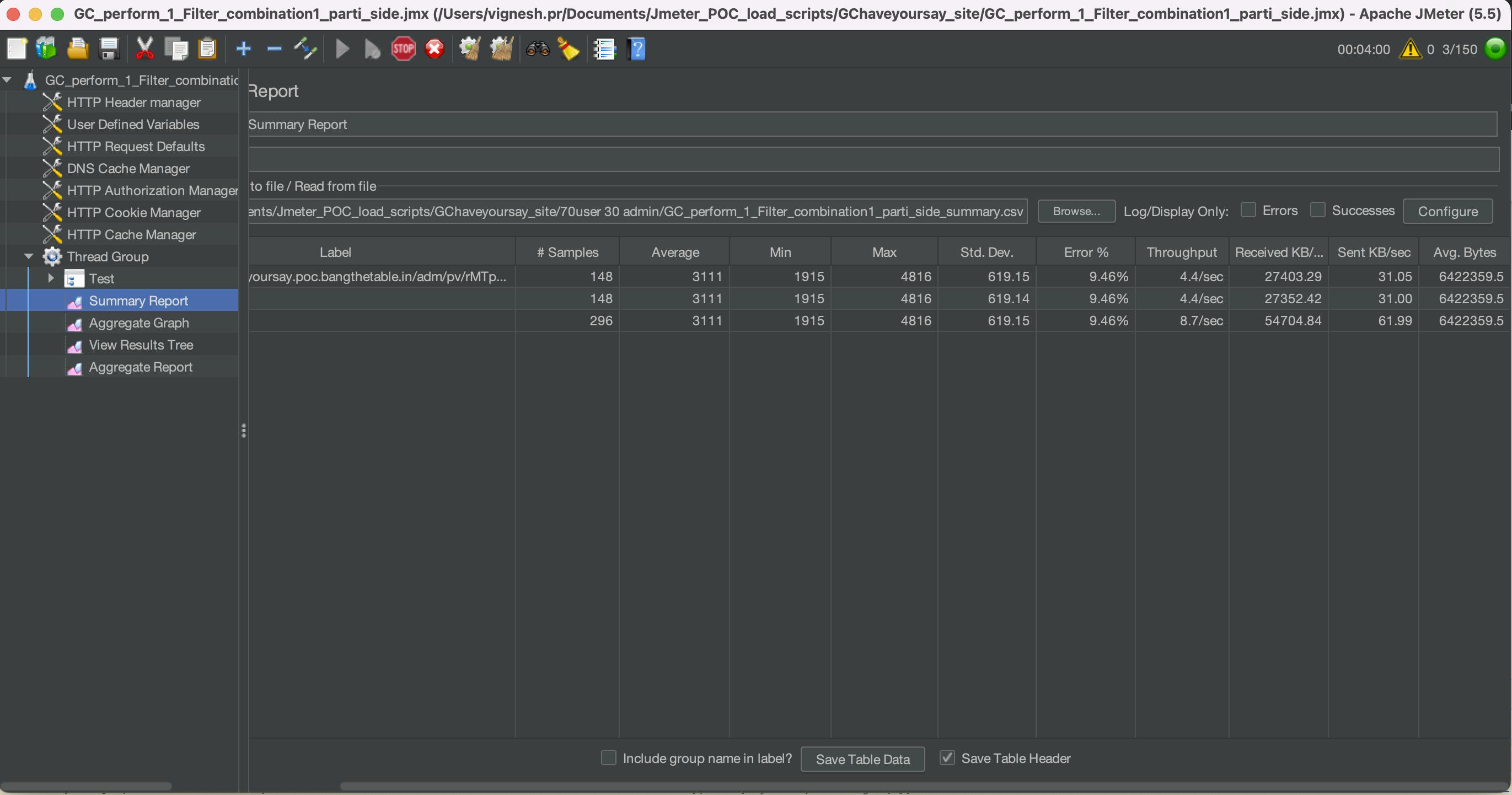The image size is (1512, 795).
Task: Enable the Errors only checkbox
Action: pyautogui.click(x=1248, y=210)
